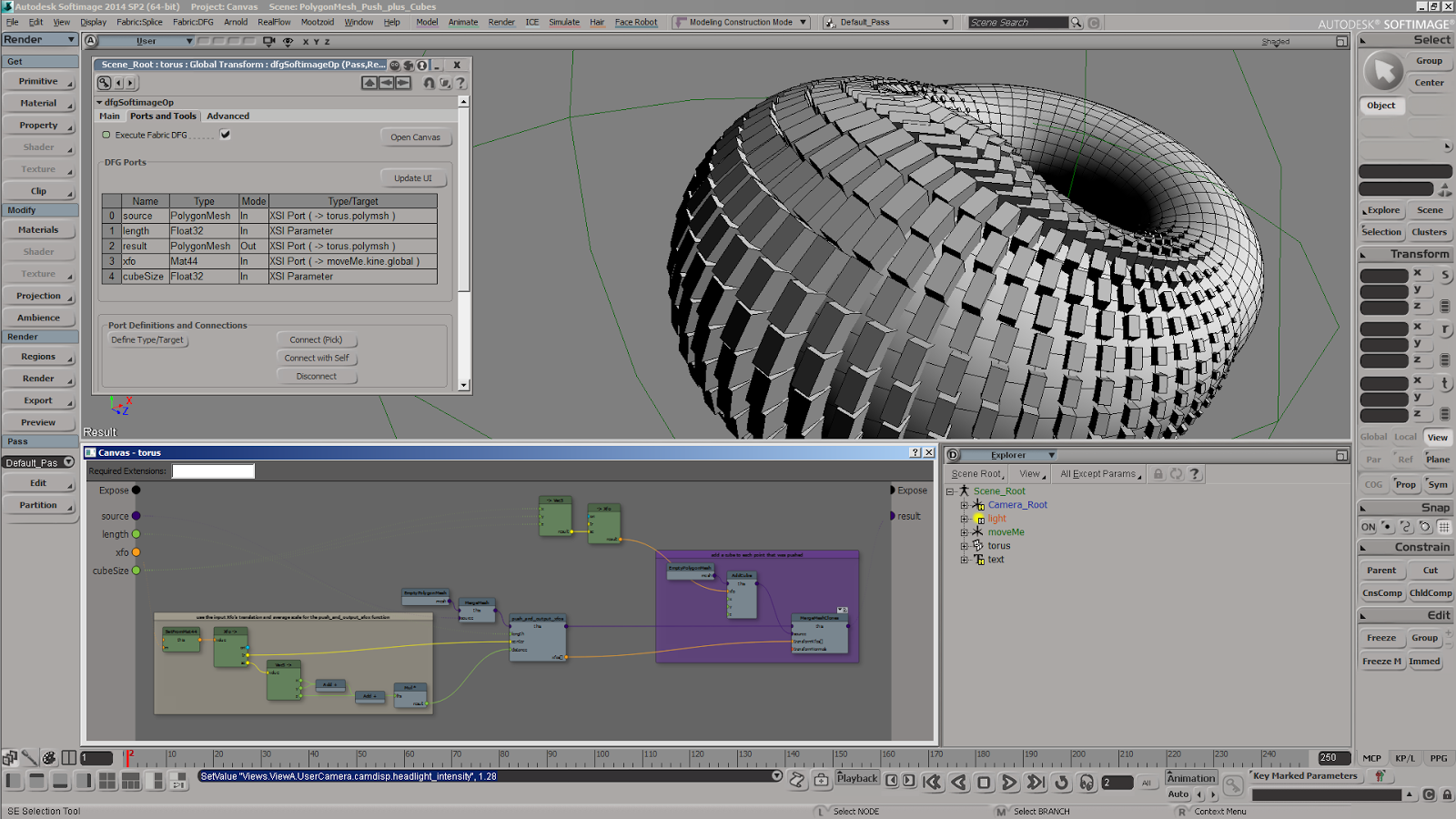The image size is (1456, 819).
Task: Click the lock icon in Explorer toolbar
Action: pyautogui.click(x=1158, y=474)
